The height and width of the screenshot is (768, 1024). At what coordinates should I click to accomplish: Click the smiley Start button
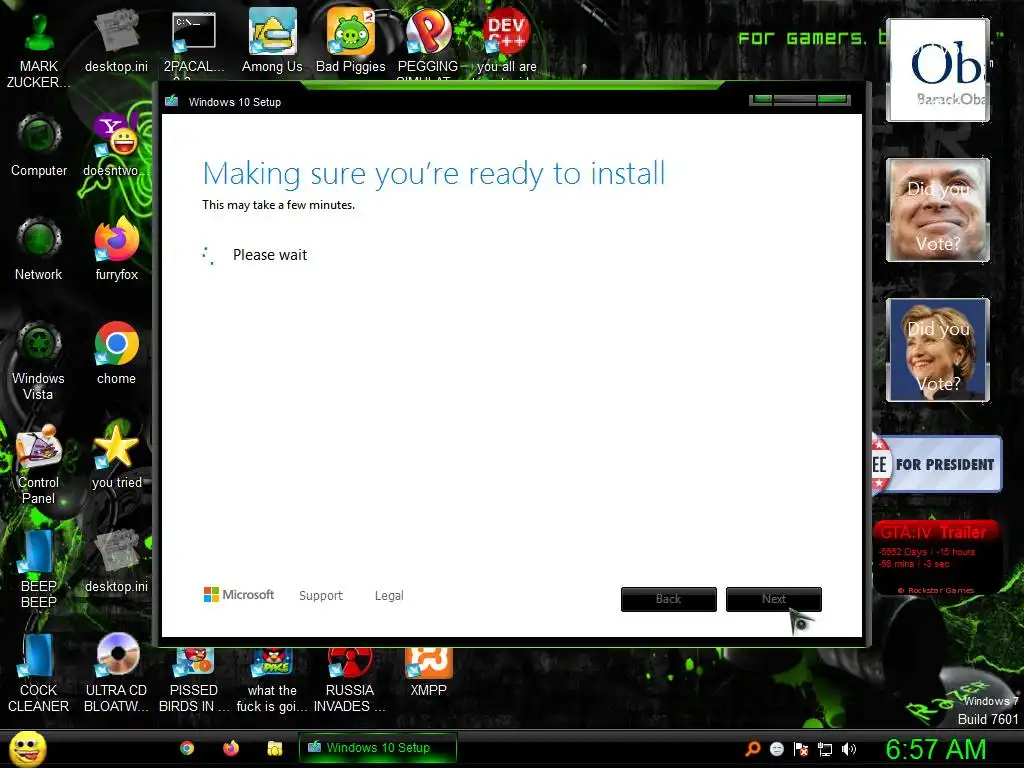click(27, 749)
